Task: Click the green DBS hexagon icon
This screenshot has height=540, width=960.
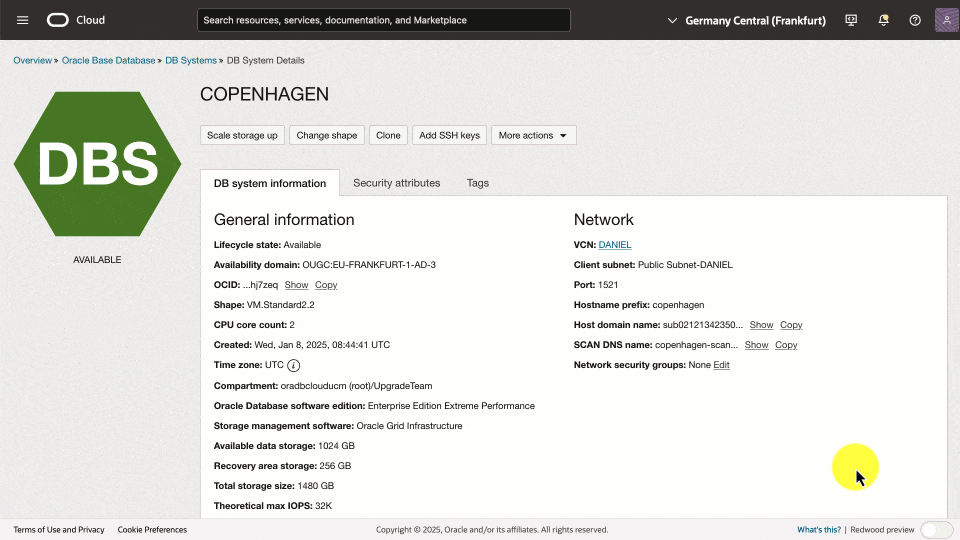Action: [97, 163]
